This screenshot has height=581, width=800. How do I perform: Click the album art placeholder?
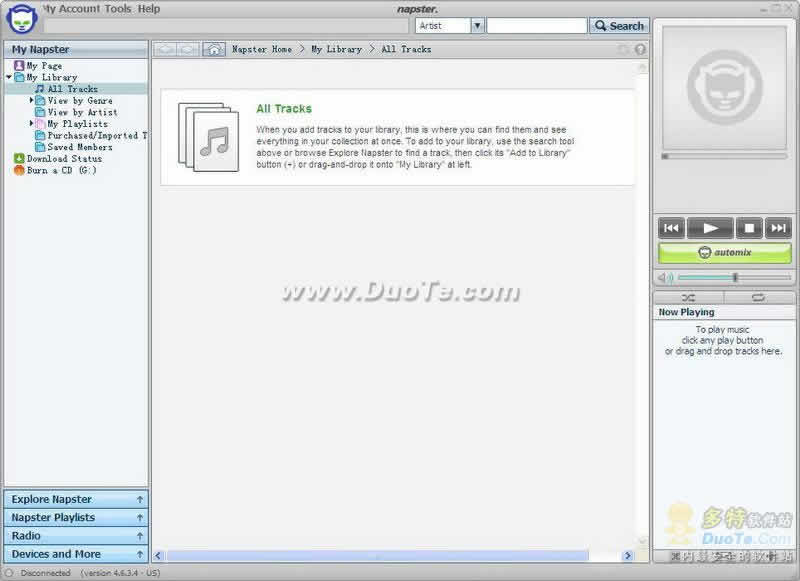click(724, 87)
